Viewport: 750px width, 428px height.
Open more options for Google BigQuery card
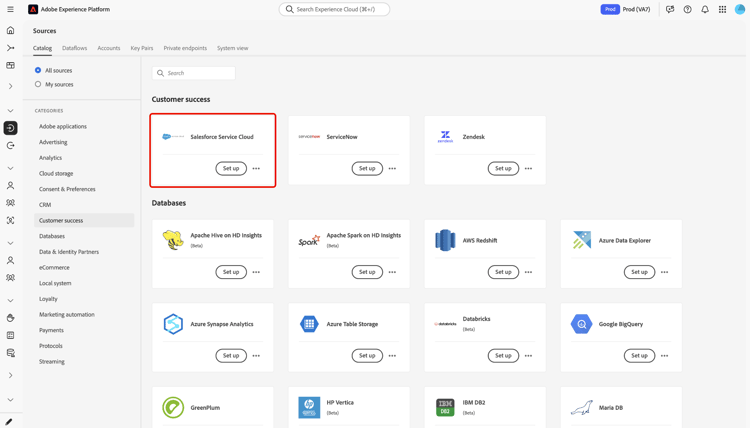click(x=664, y=356)
